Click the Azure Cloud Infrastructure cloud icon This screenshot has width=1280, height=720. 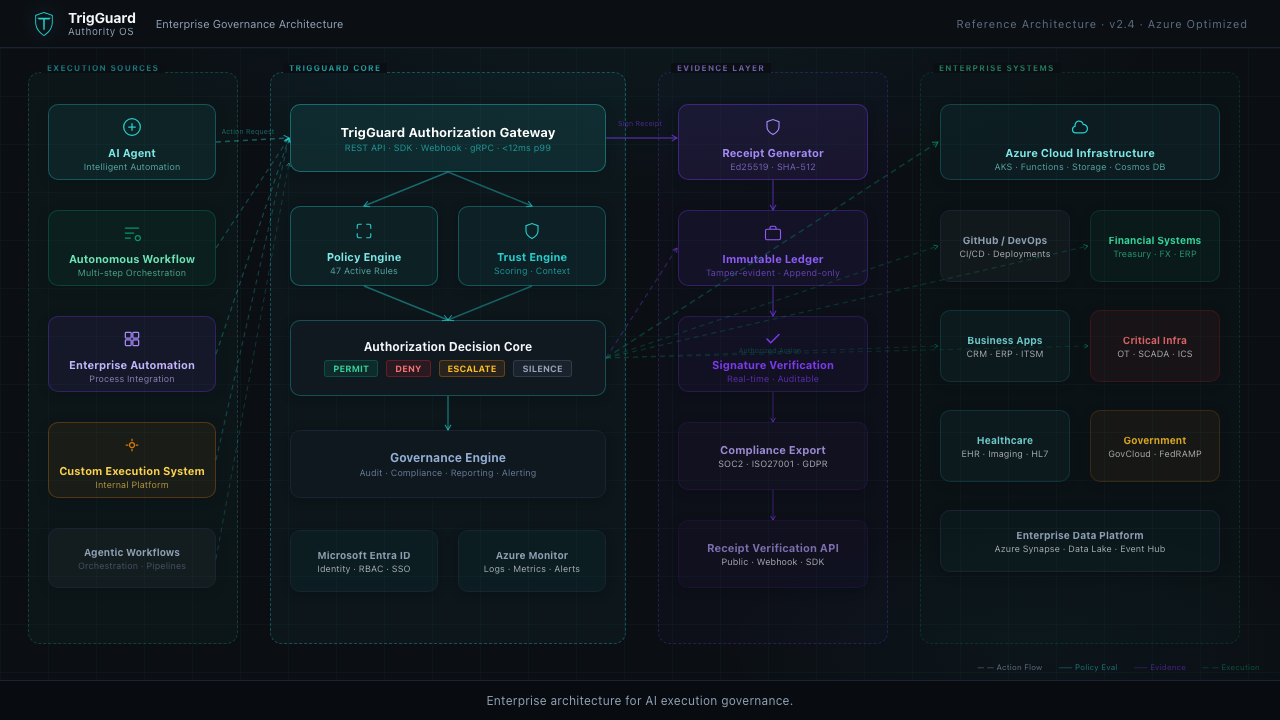coord(1080,127)
